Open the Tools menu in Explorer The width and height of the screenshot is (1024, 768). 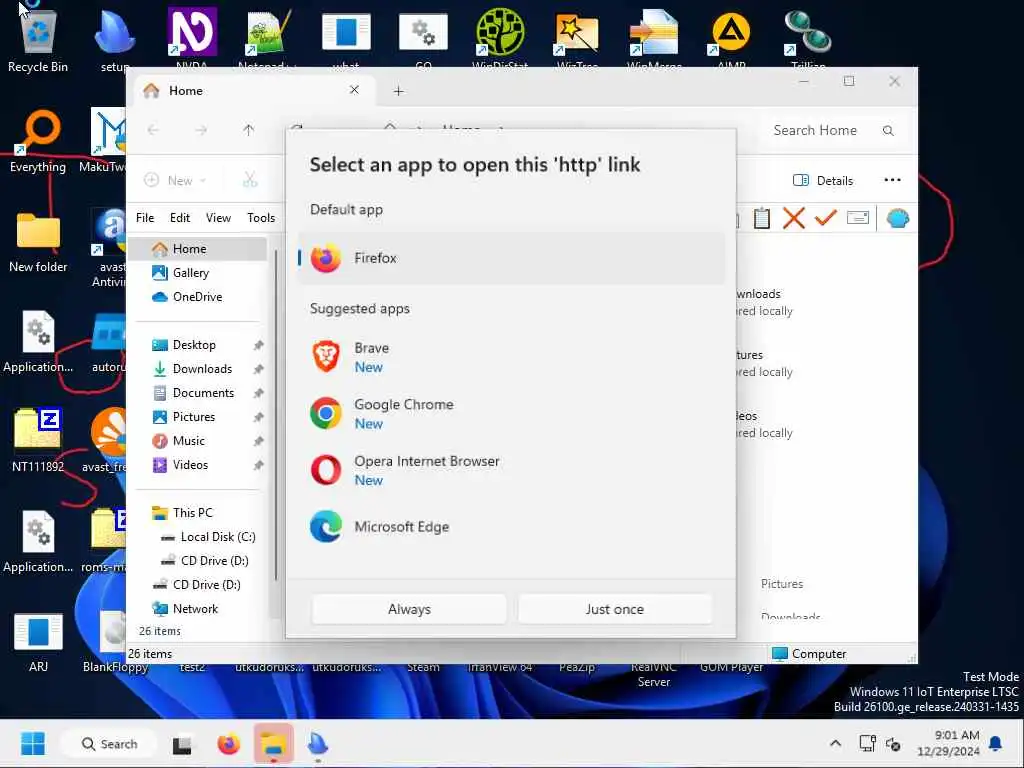(x=261, y=218)
